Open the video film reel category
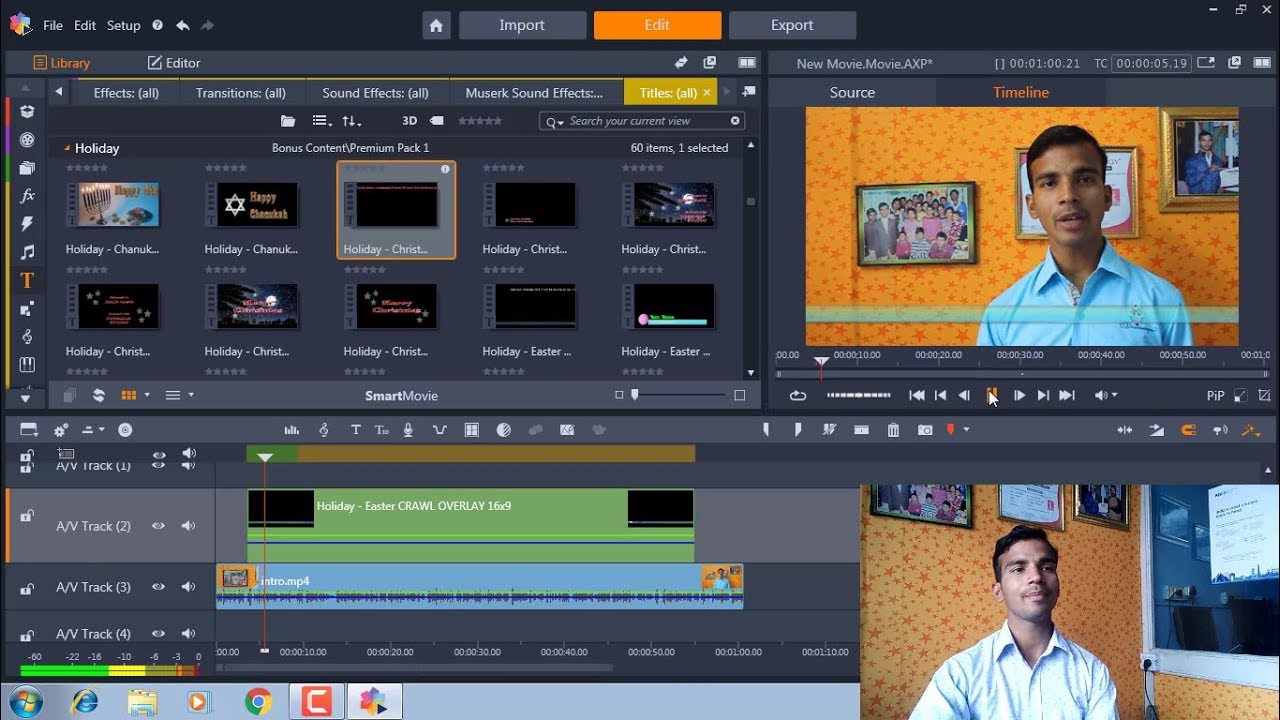Screen dimensions: 1280x720 tap(27, 140)
